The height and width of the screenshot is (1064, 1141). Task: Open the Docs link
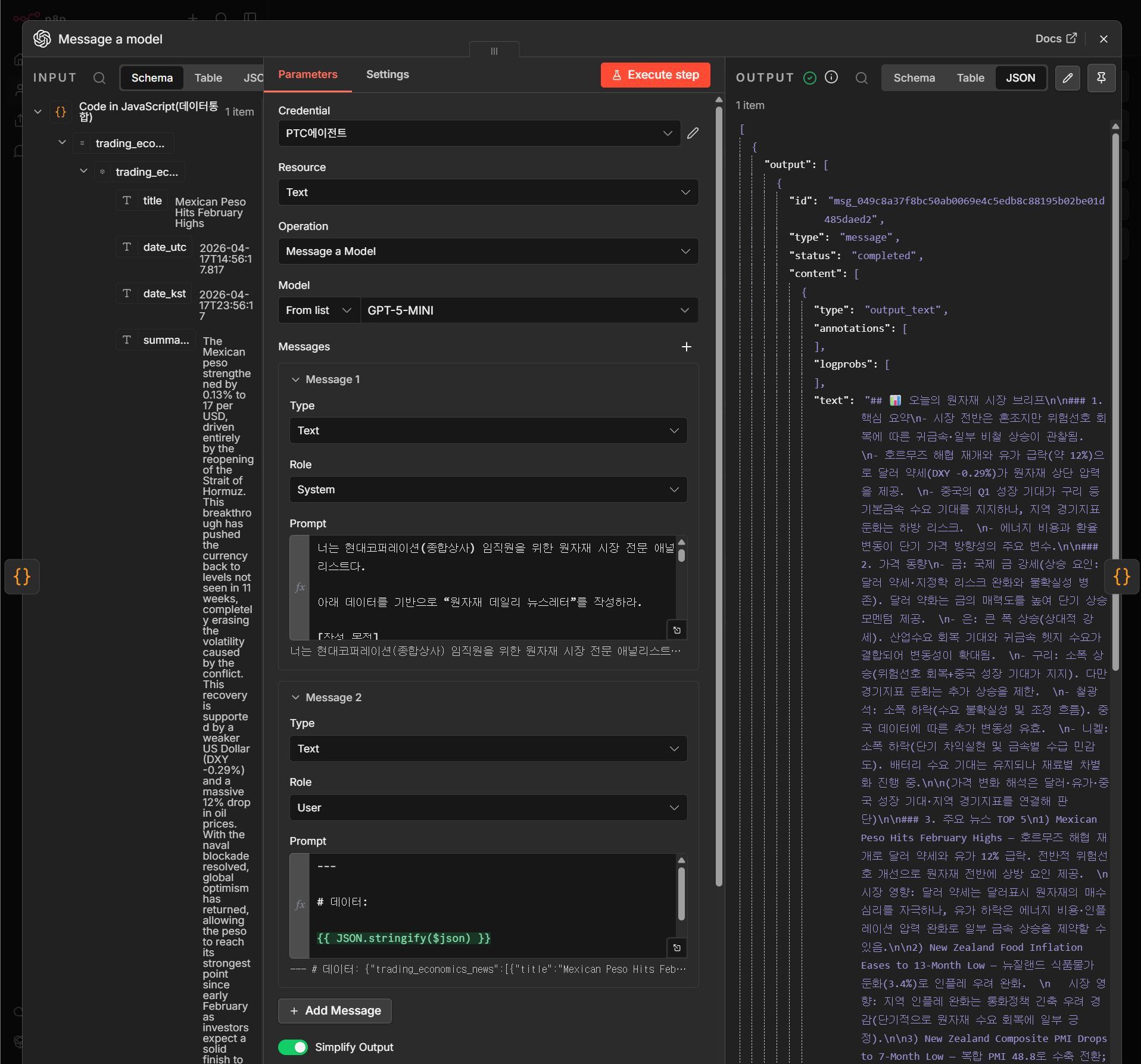point(1056,39)
